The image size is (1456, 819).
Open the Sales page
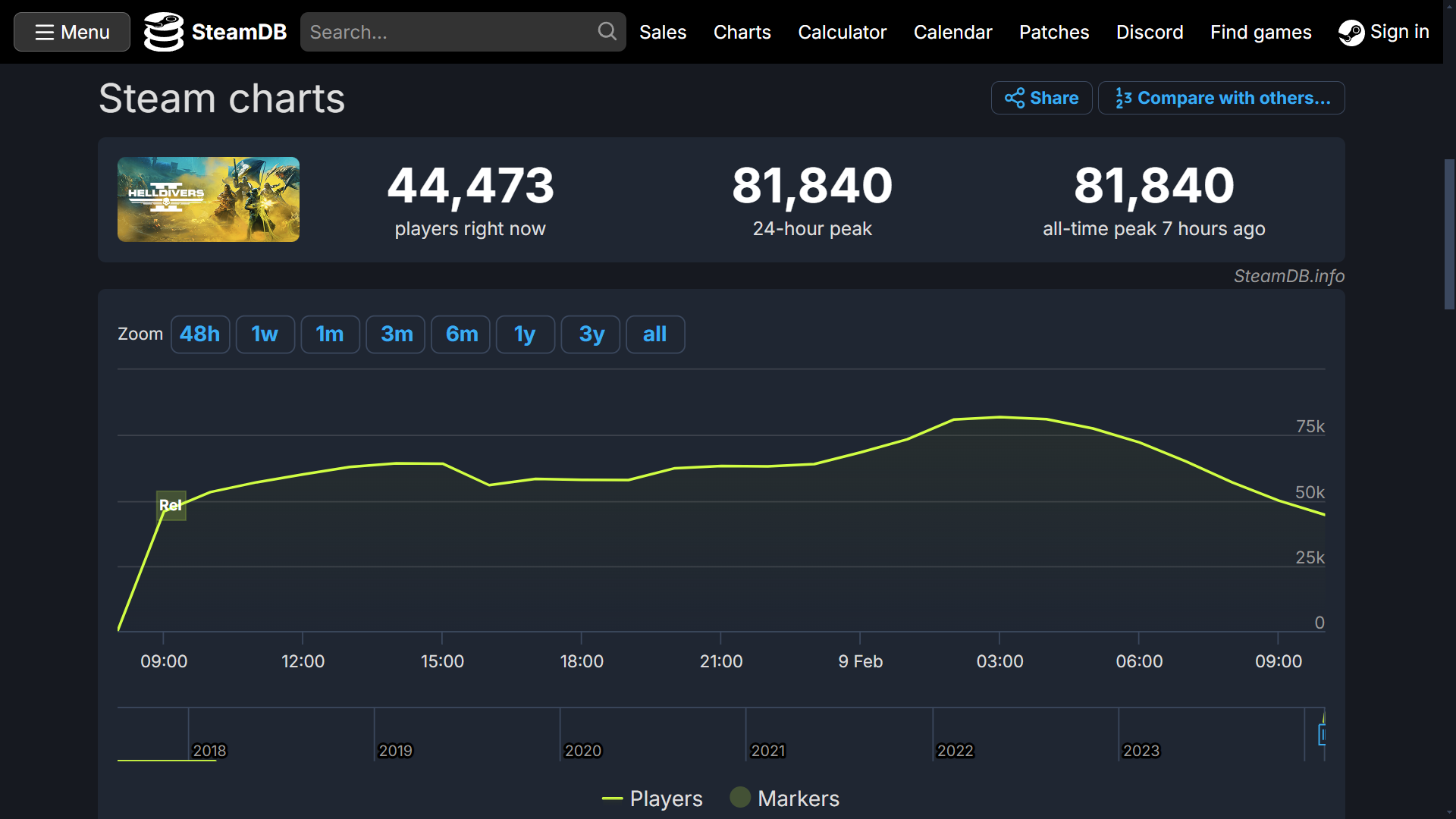pyautogui.click(x=663, y=32)
